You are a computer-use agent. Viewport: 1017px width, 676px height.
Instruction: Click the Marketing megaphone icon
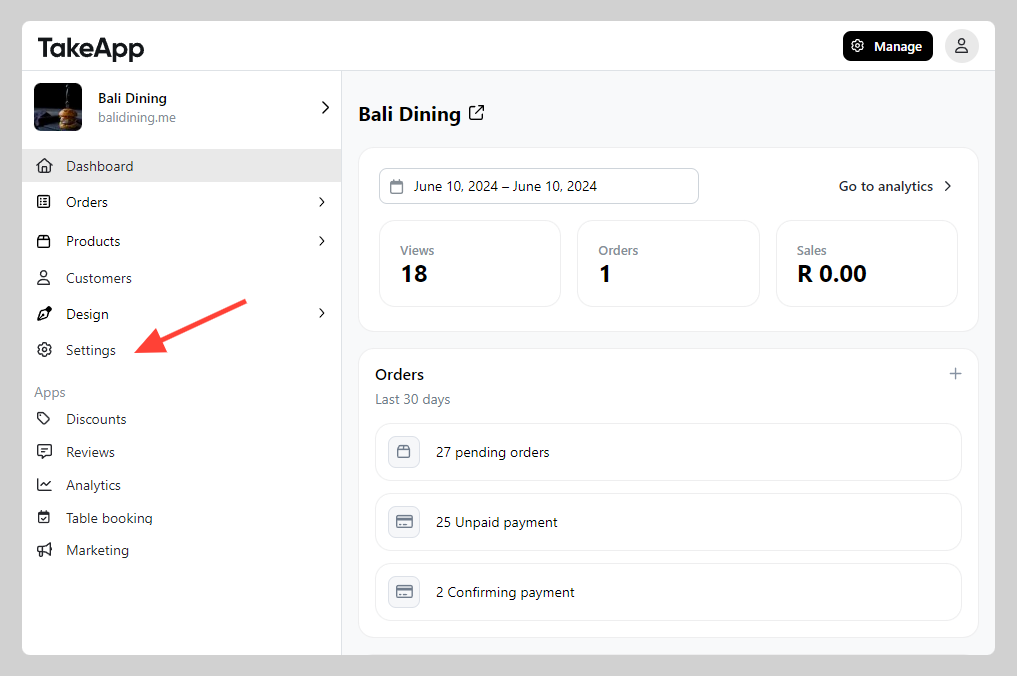(x=44, y=550)
